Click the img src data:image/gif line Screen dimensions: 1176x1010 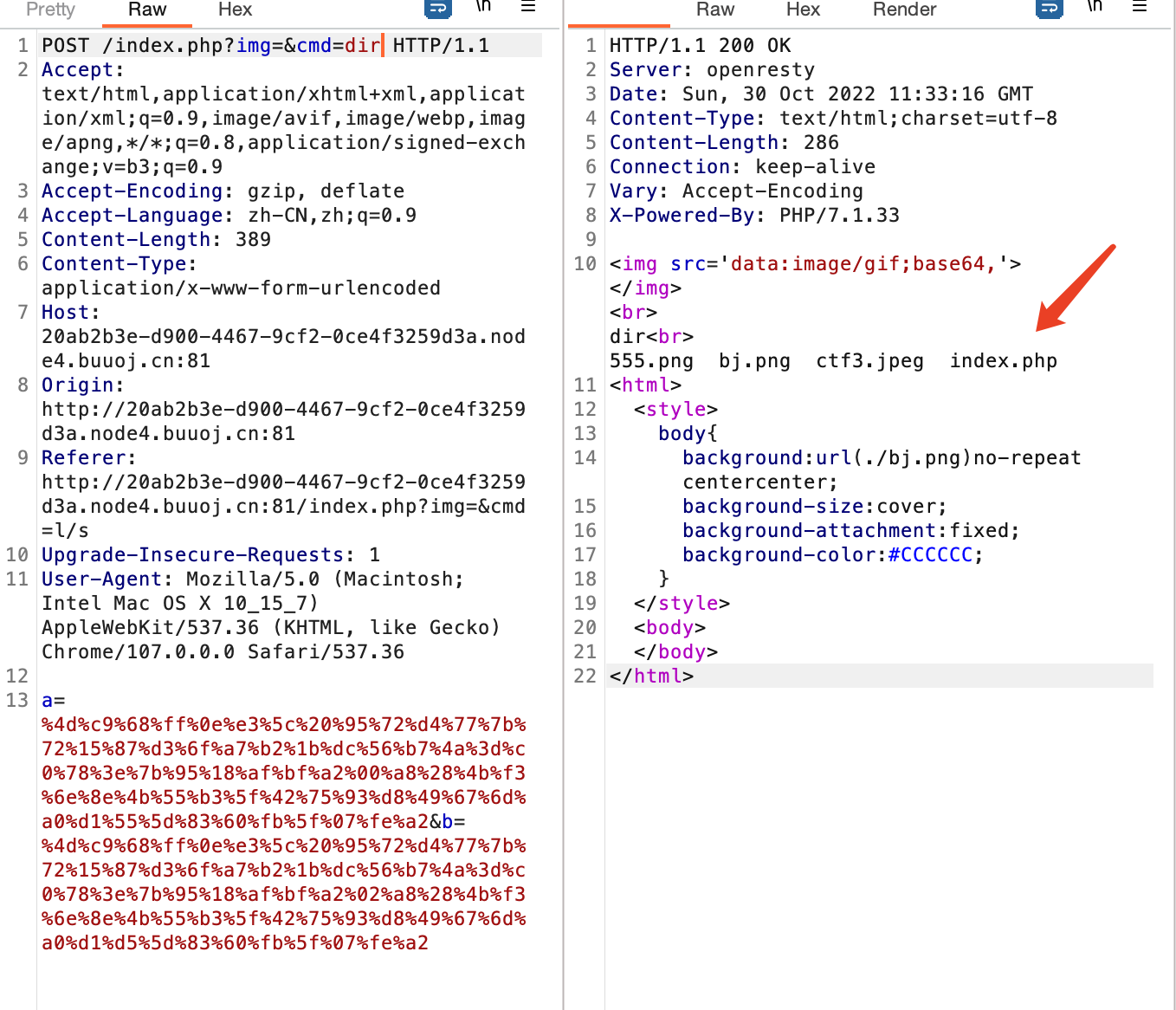815,263
